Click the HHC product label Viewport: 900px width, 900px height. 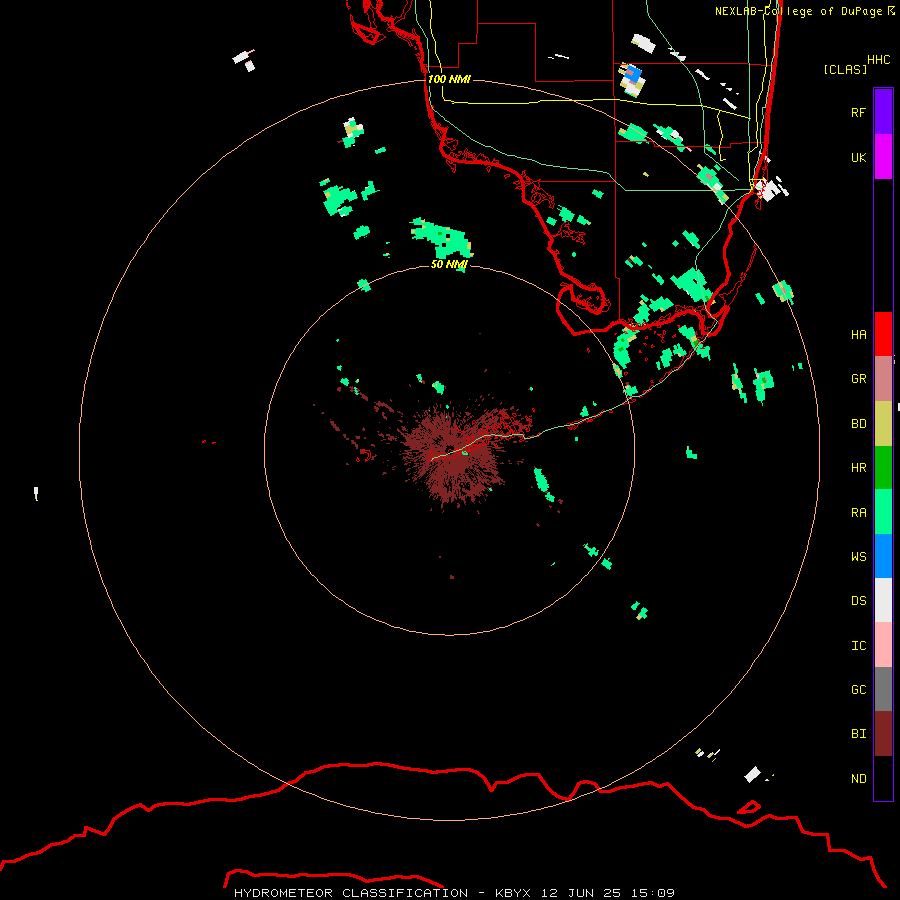click(x=878, y=60)
